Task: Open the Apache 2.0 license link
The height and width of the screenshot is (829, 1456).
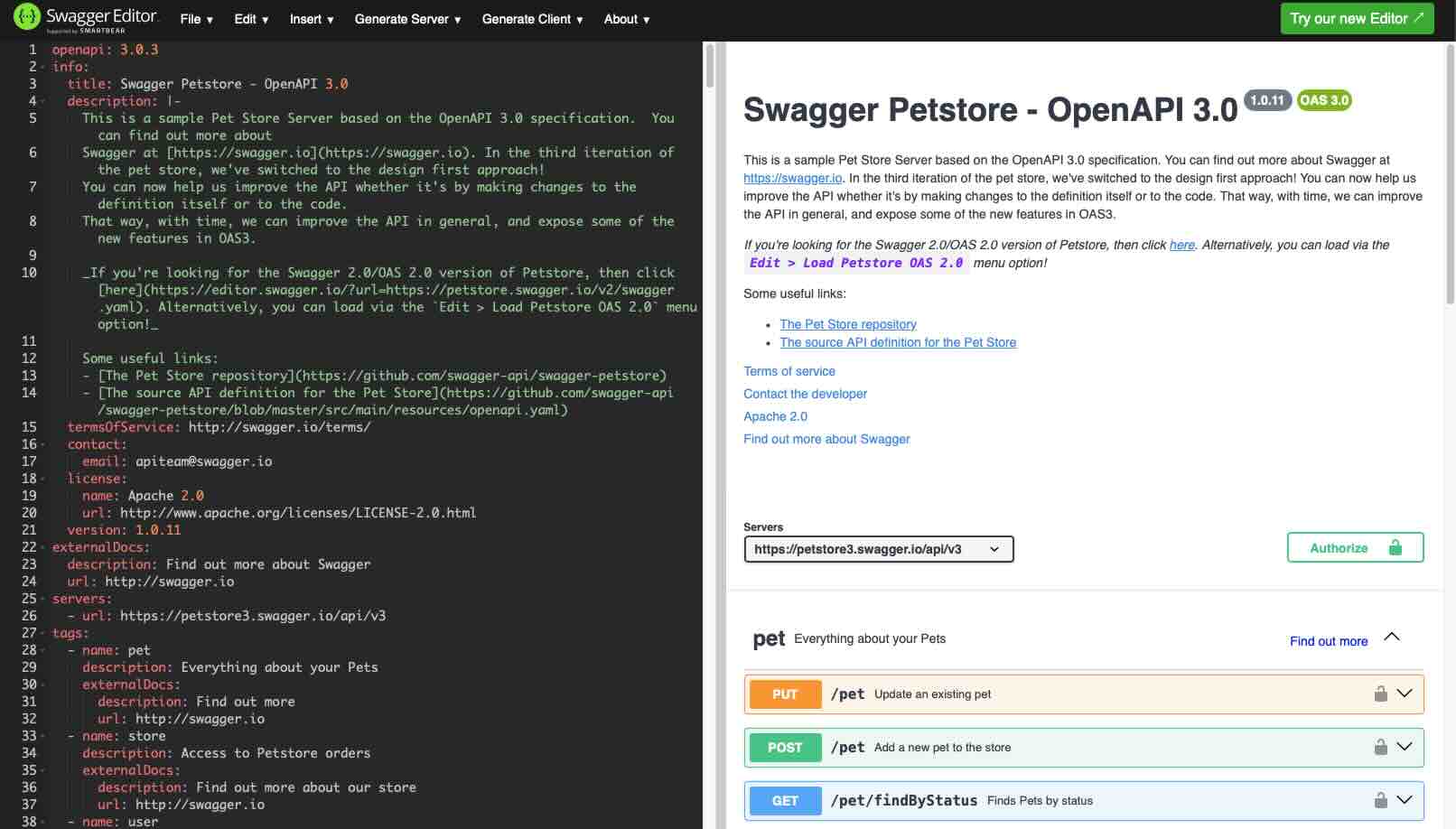Action: [x=775, y=416]
